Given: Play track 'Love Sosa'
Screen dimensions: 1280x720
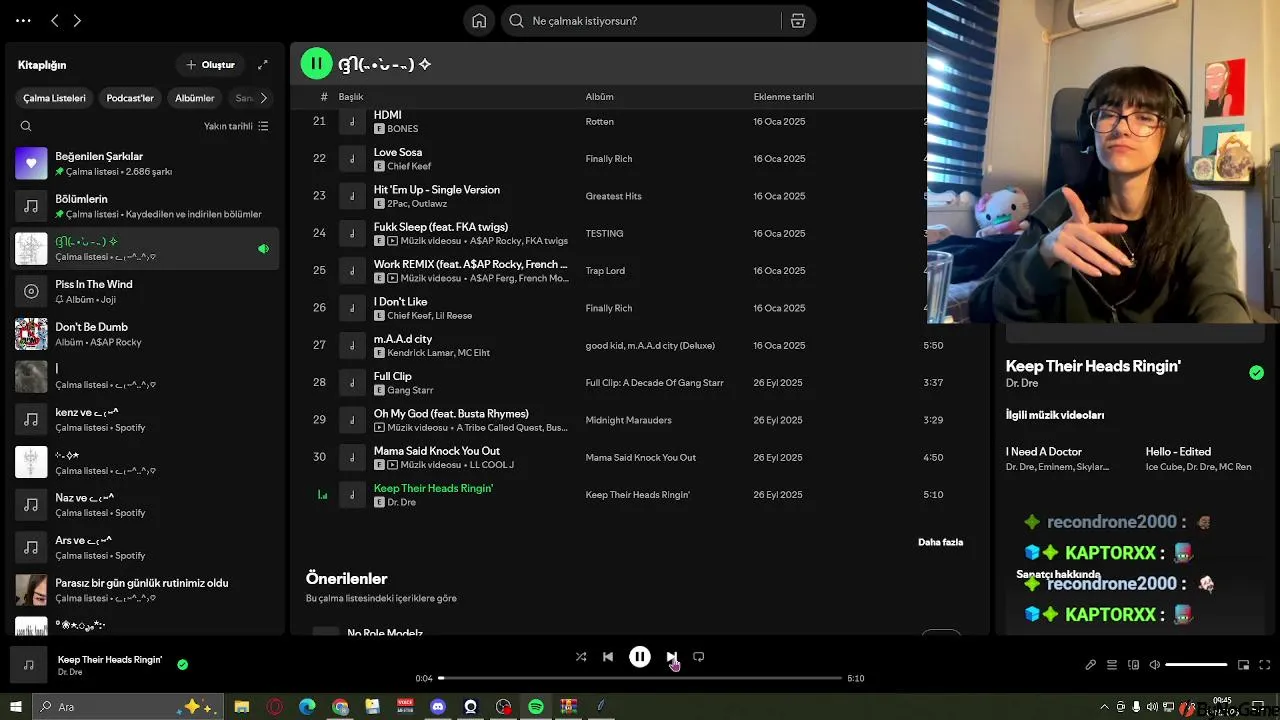Looking at the screenshot, I should click(398, 152).
